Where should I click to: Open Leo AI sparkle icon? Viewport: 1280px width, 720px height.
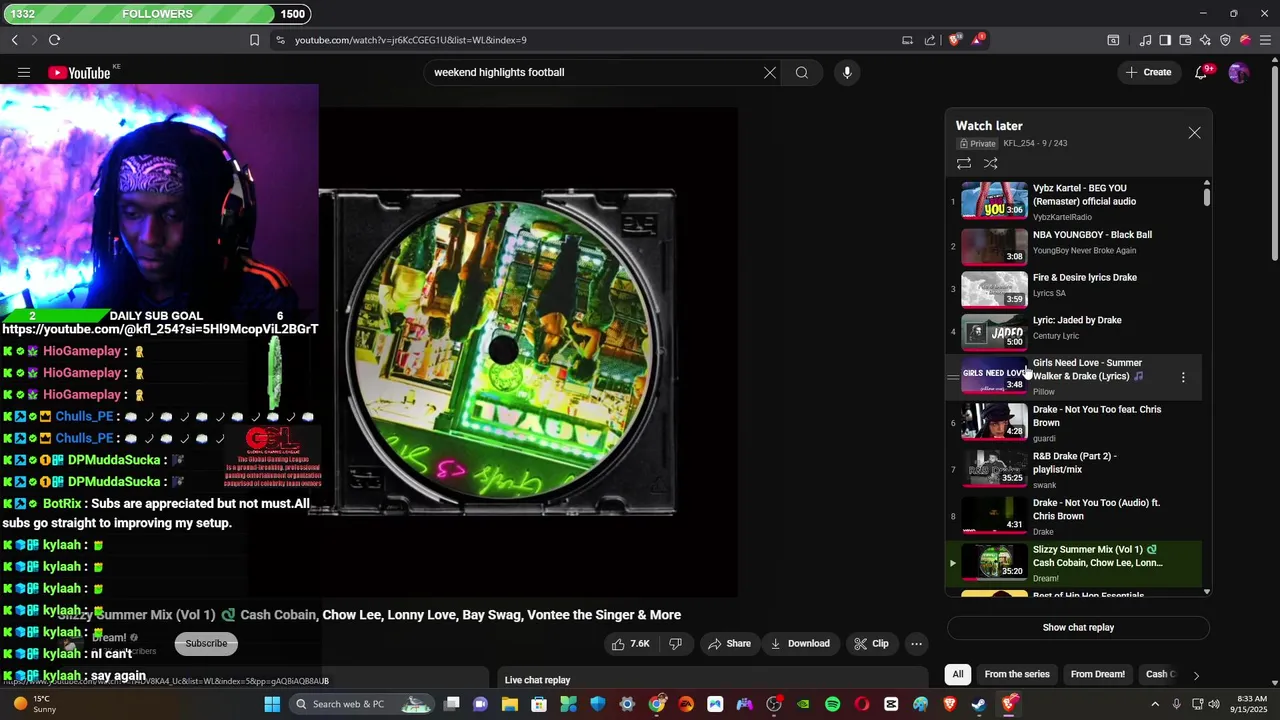(x=1205, y=40)
